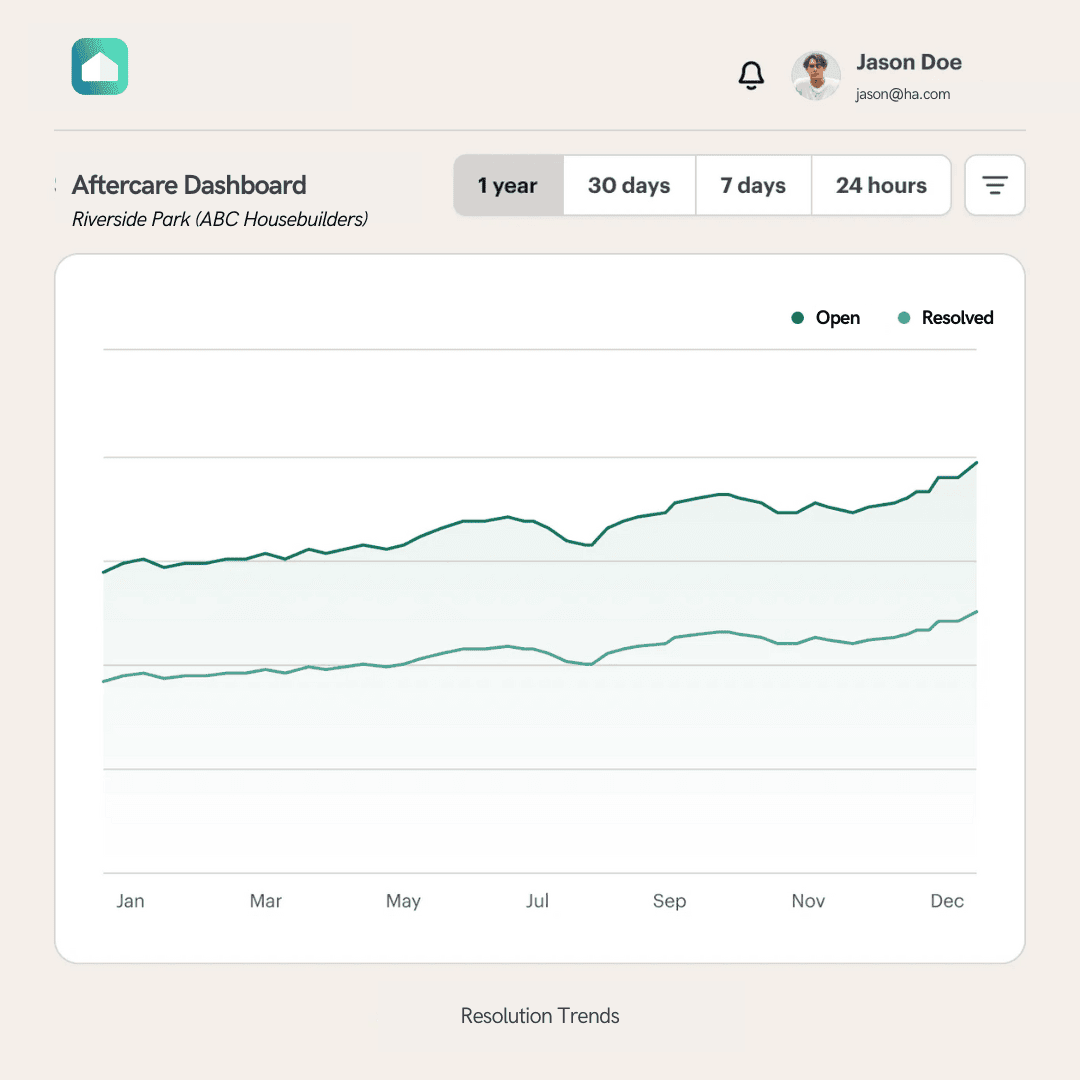Select Riverside Park (ABC Housebuilders) subtitle
The image size is (1080, 1080).
click(x=220, y=219)
